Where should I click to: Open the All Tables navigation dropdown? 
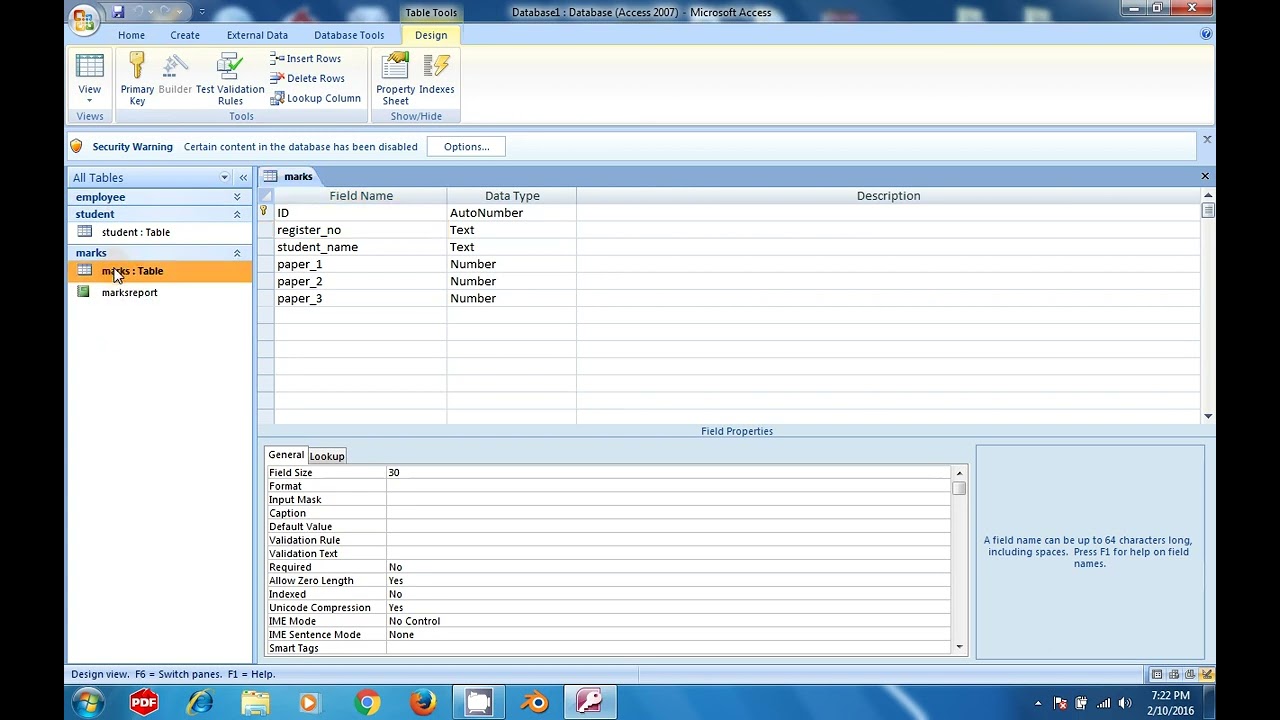225,177
